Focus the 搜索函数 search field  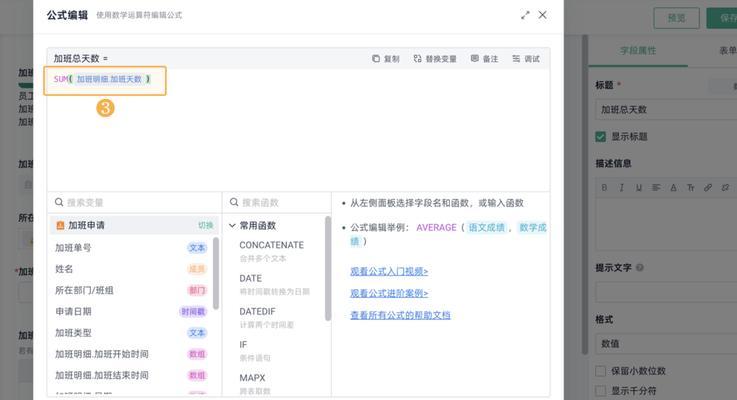click(x=276, y=202)
